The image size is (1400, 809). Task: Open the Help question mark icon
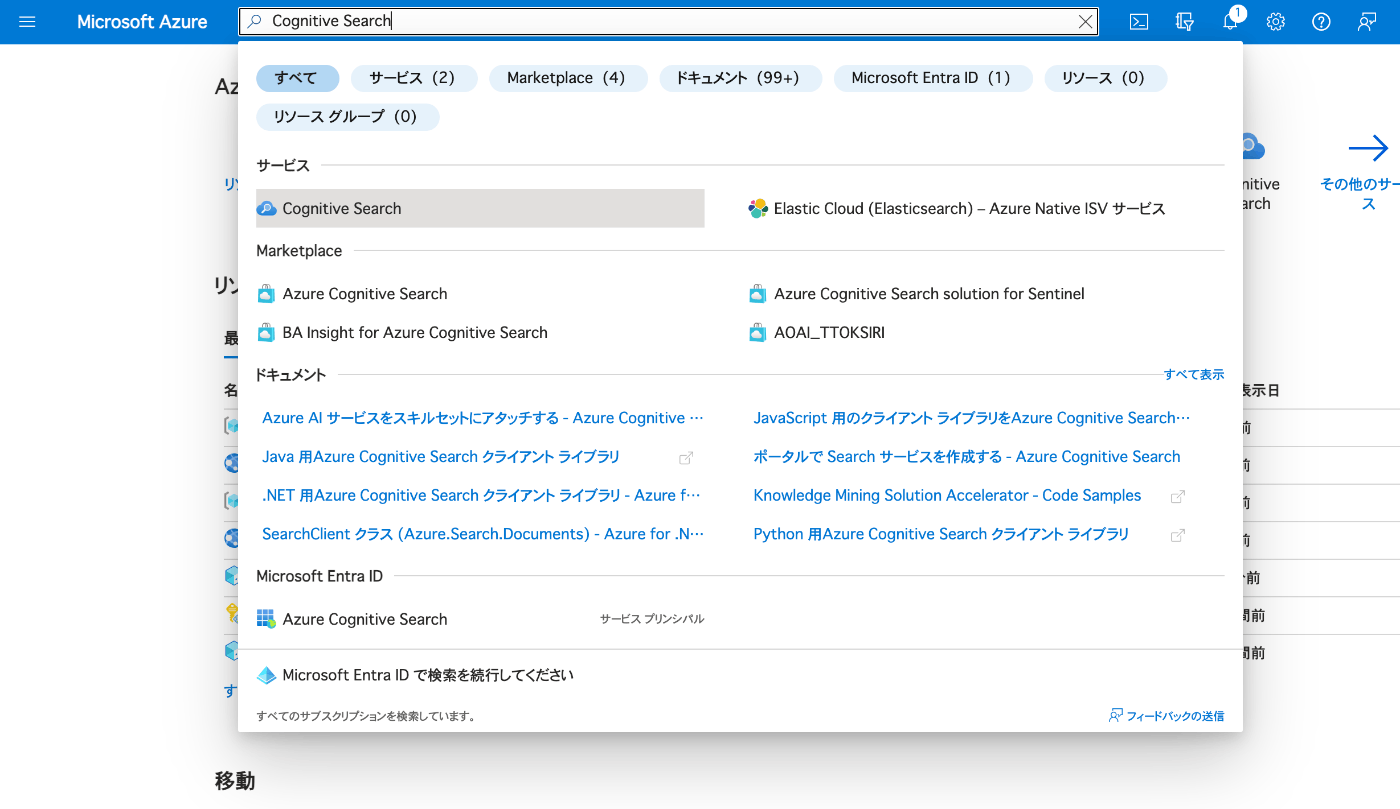pyautogui.click(x=1322, y=21)
